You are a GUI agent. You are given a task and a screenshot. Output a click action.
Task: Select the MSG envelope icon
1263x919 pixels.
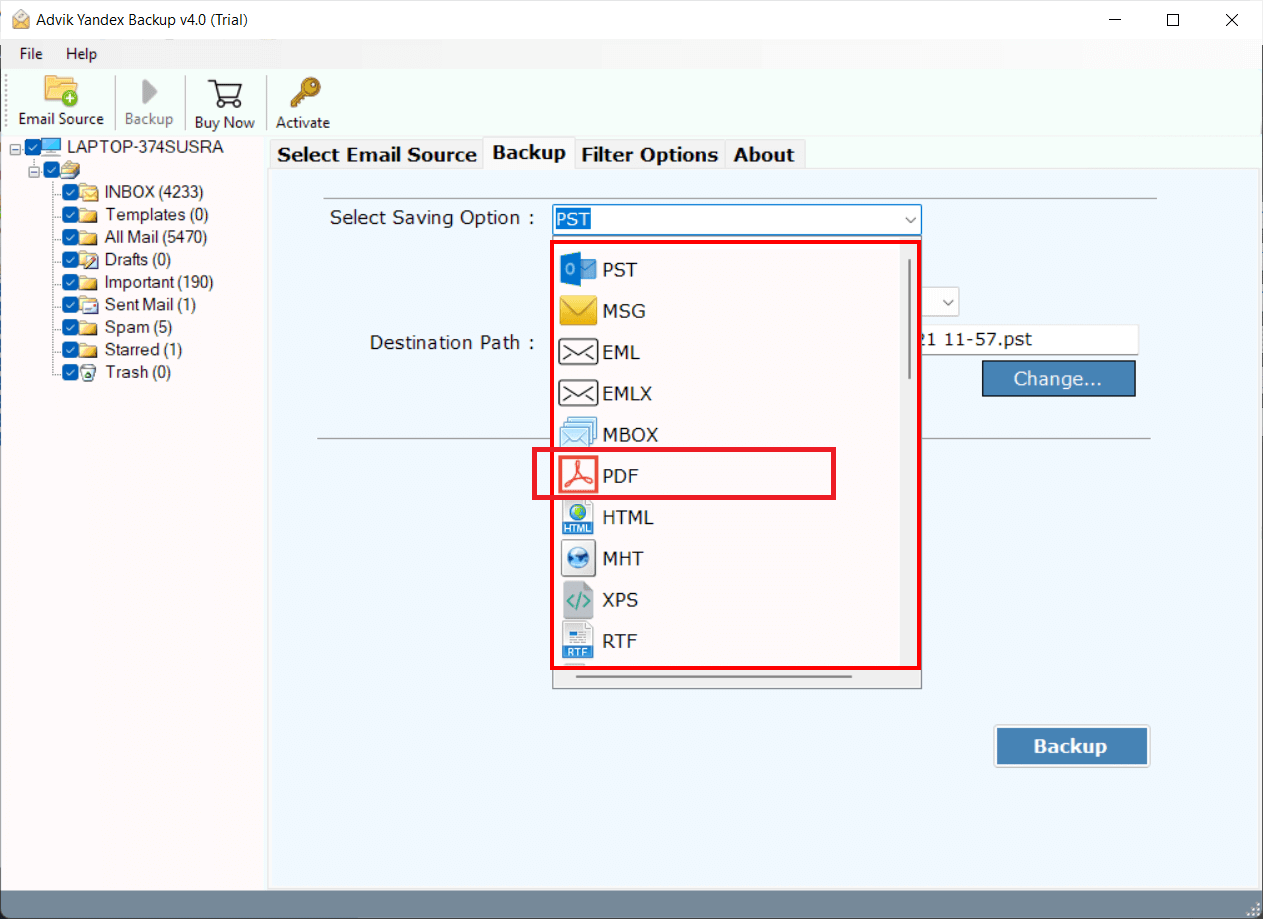tap(578, 311)
